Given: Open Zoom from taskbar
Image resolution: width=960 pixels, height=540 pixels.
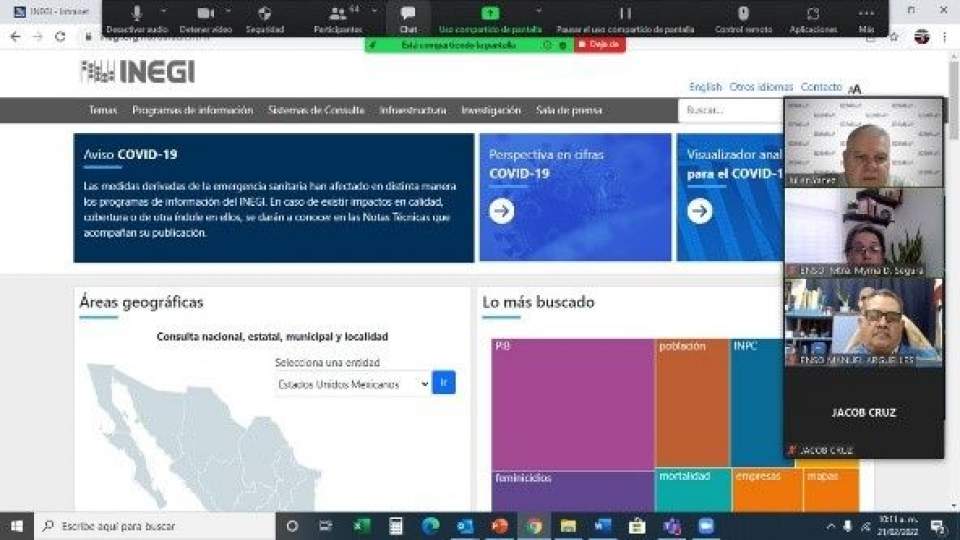Looking at the screenshot, I should [x=706, y=526].
